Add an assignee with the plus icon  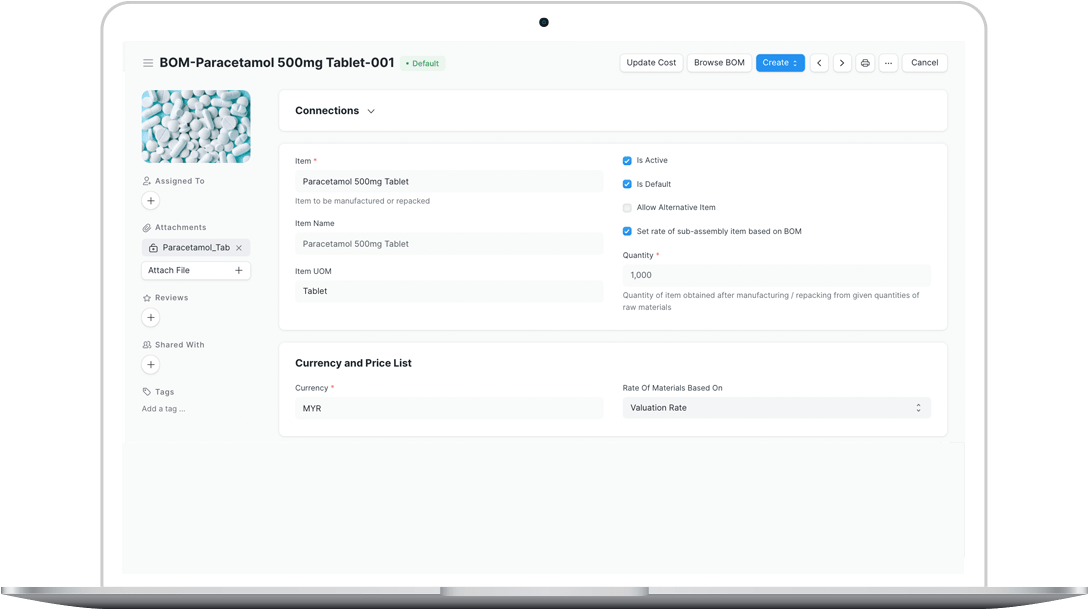tap(151, 201)
